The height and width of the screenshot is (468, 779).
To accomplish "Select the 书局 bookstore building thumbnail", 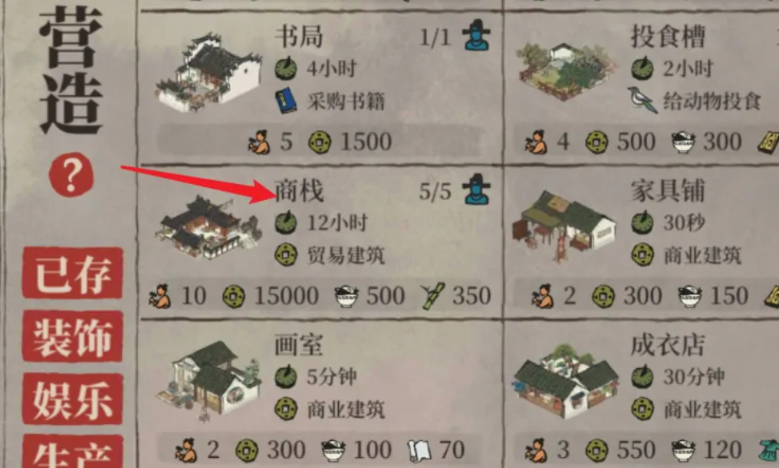I will point(209,72).
